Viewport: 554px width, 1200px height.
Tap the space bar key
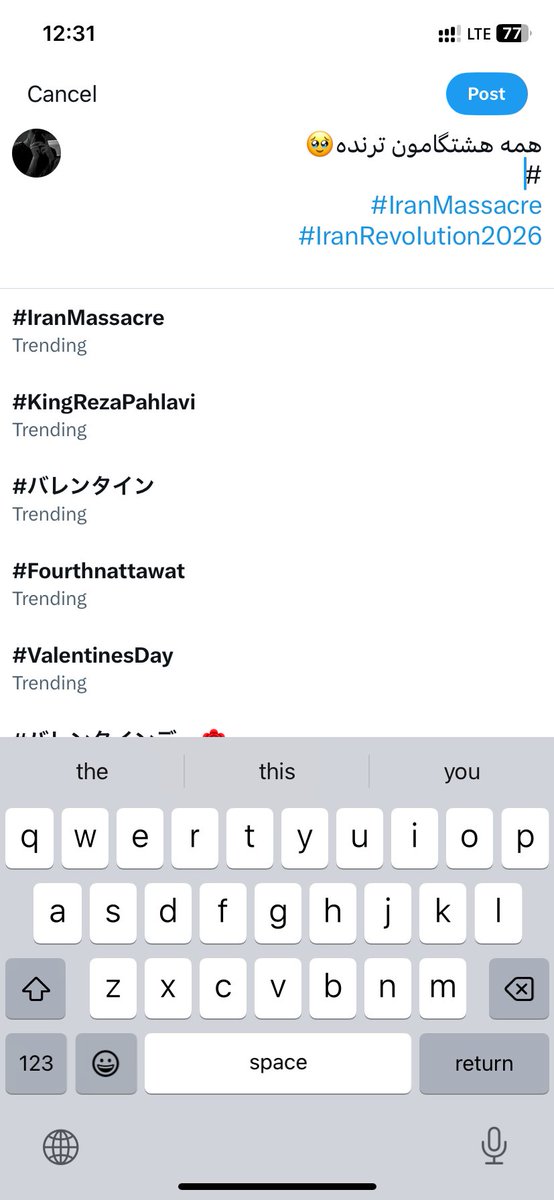(277, 1063)
